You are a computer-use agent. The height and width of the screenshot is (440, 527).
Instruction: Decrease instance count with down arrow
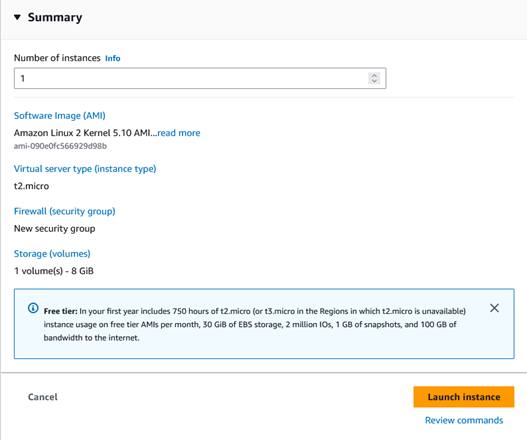(374, 81)
